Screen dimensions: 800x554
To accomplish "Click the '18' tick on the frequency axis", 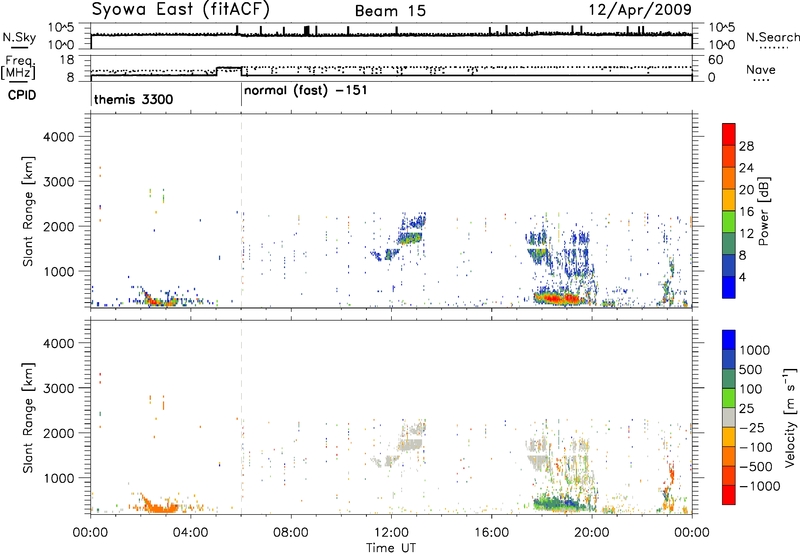I will 67,60.
